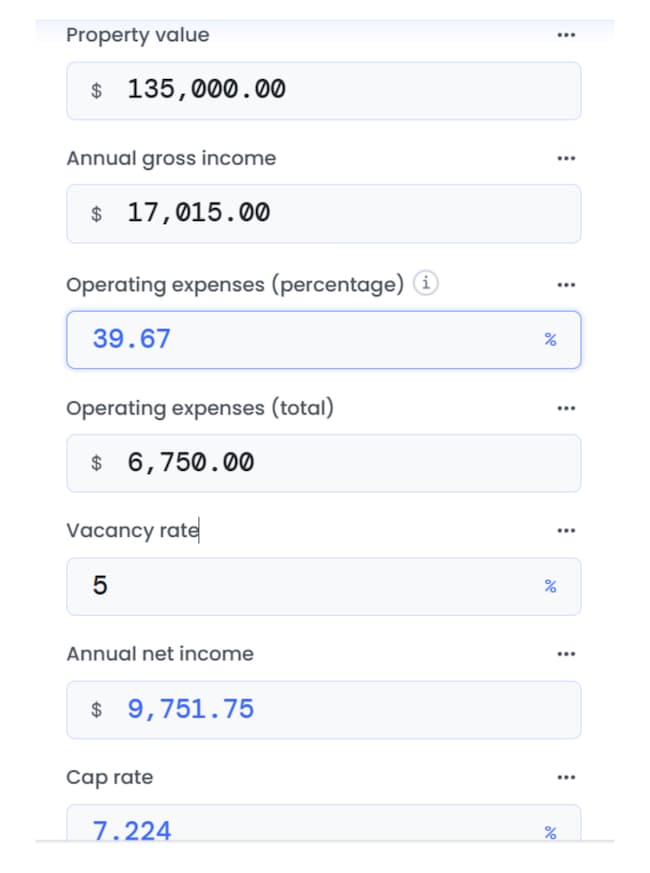Click the Property value input field
The height and width of the screenshot is (873, 650).
(323, 90)
